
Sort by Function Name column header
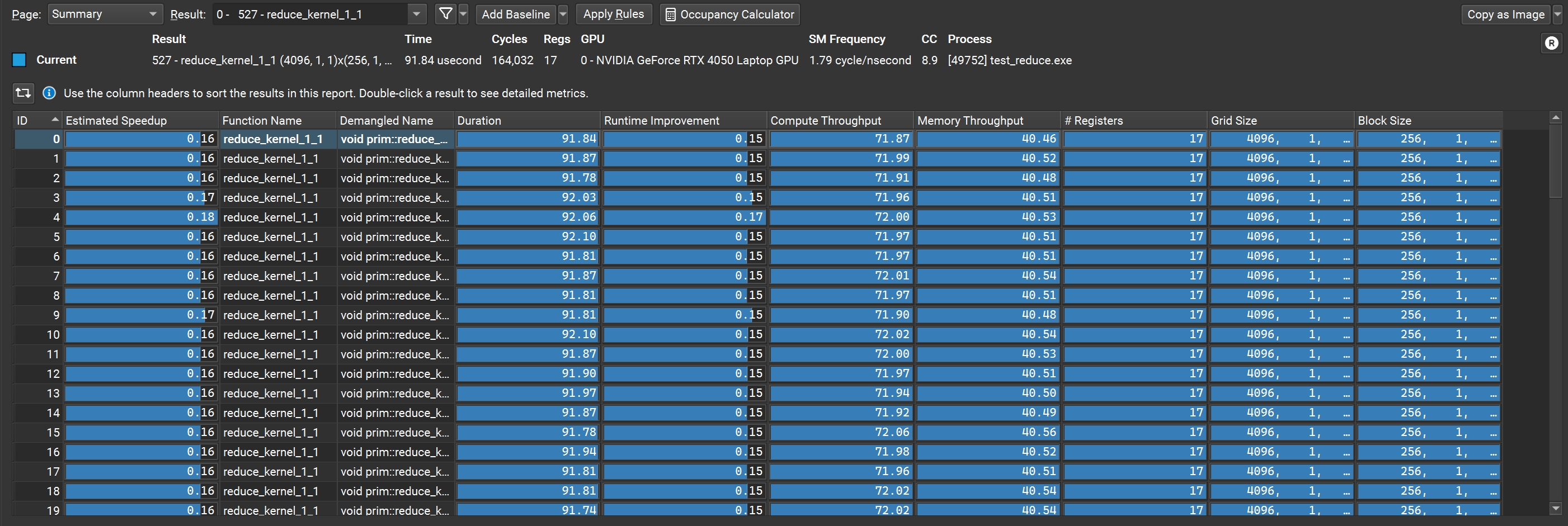tap(277, 120)
